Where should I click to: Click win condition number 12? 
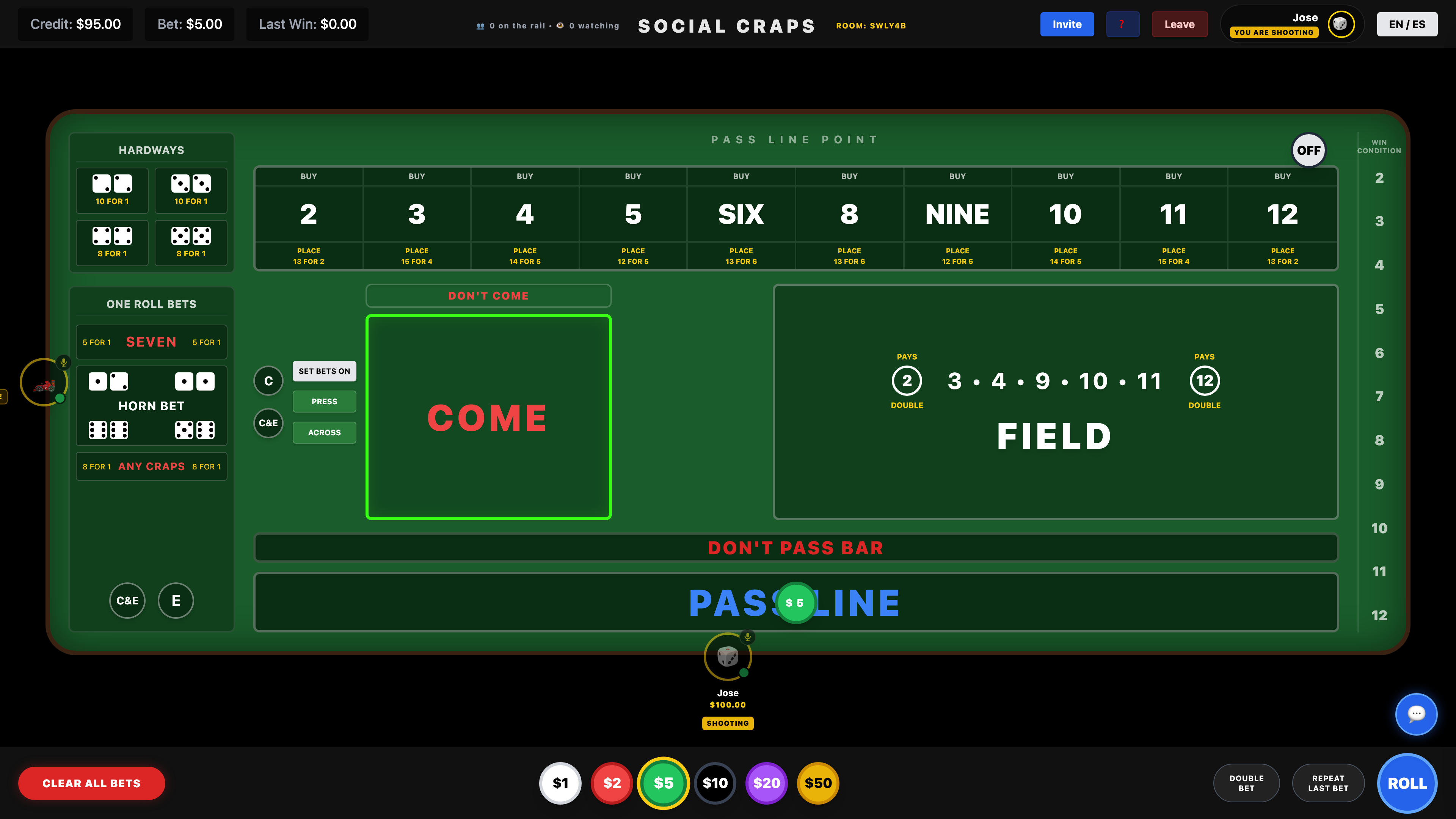[x=1379, y=615]
